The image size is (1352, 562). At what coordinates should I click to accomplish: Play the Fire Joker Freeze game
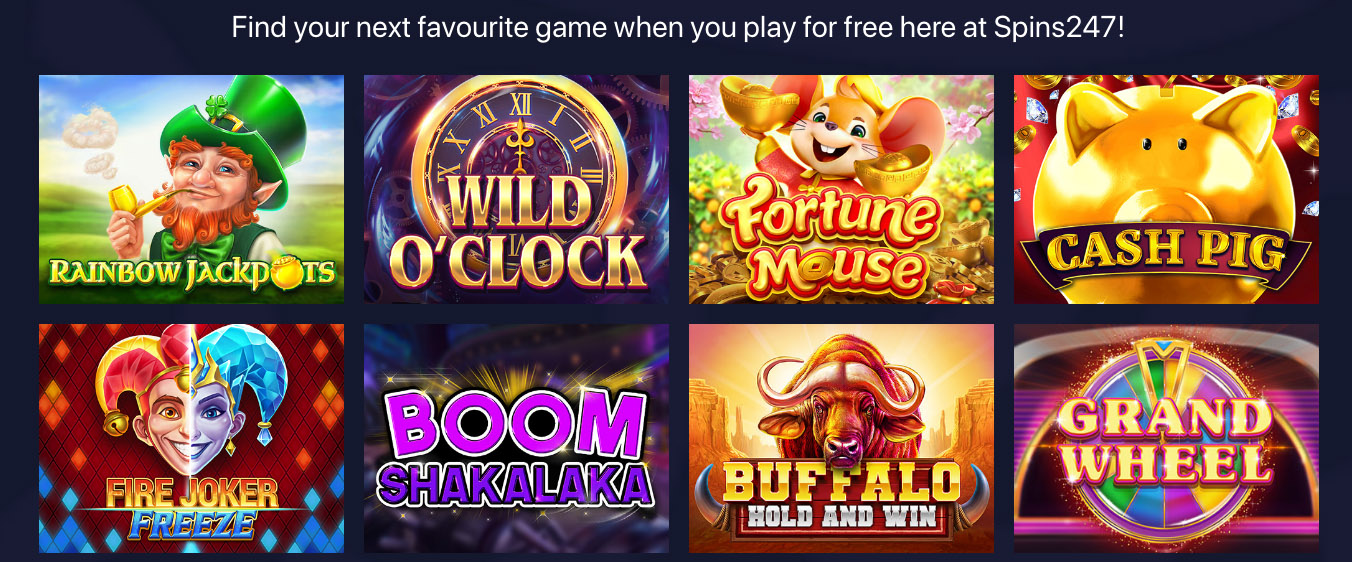pos(191,438)
